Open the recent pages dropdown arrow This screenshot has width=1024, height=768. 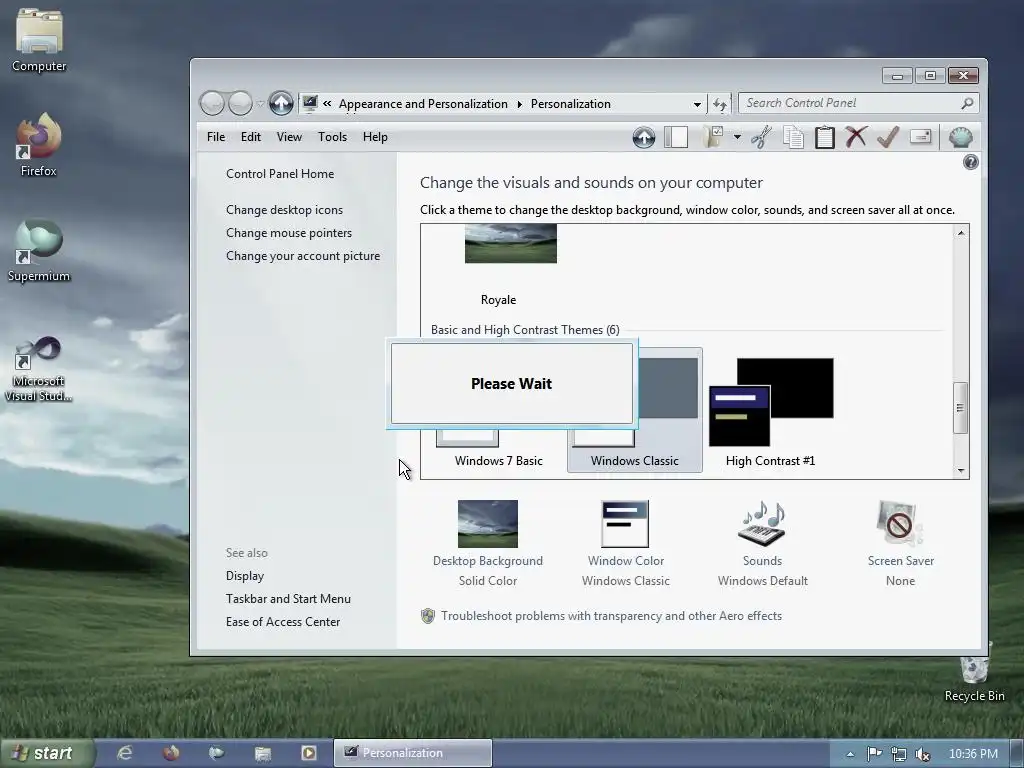click(260, 104)
